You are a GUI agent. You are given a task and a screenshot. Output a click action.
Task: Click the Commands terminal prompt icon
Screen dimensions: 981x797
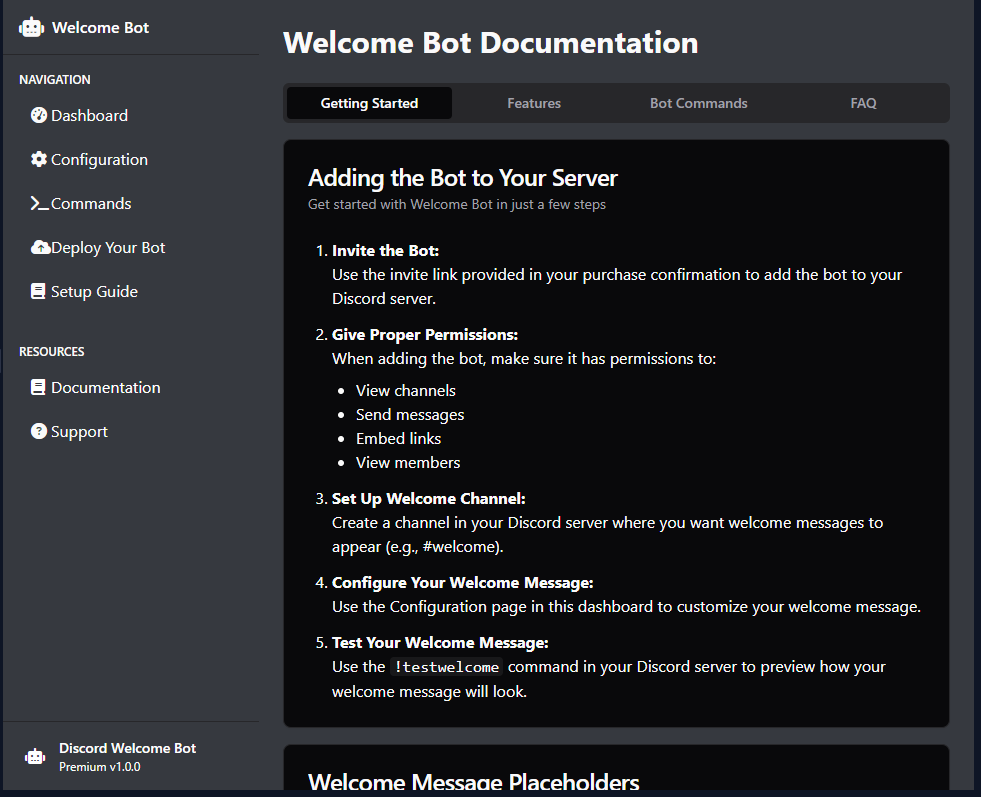39,204
